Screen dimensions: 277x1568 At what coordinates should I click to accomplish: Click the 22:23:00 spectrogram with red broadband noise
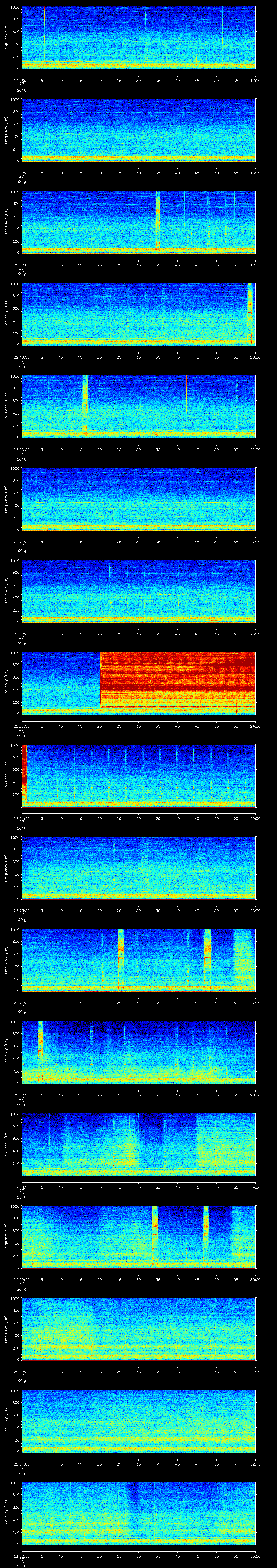[x=138, y=683]
